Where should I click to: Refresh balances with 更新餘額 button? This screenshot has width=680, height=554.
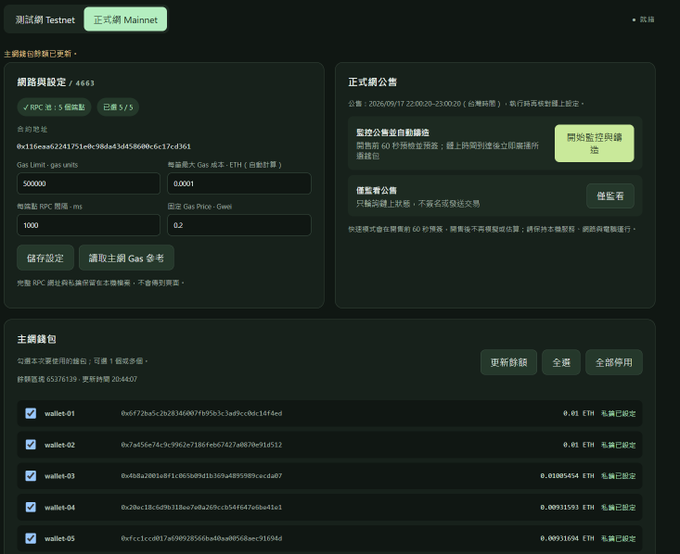click(509, 362)
